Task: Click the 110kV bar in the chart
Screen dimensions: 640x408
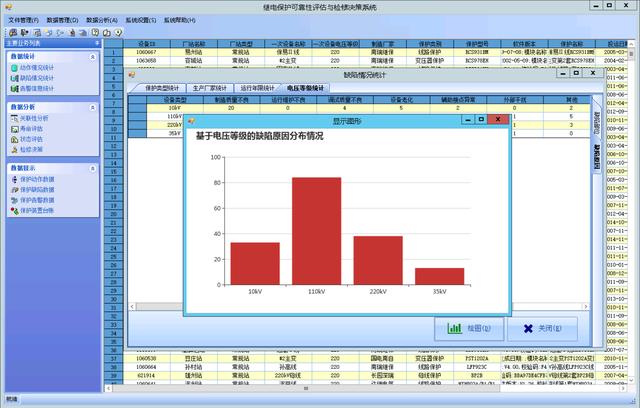Action: pyautogui.click(x=316, y=231)
